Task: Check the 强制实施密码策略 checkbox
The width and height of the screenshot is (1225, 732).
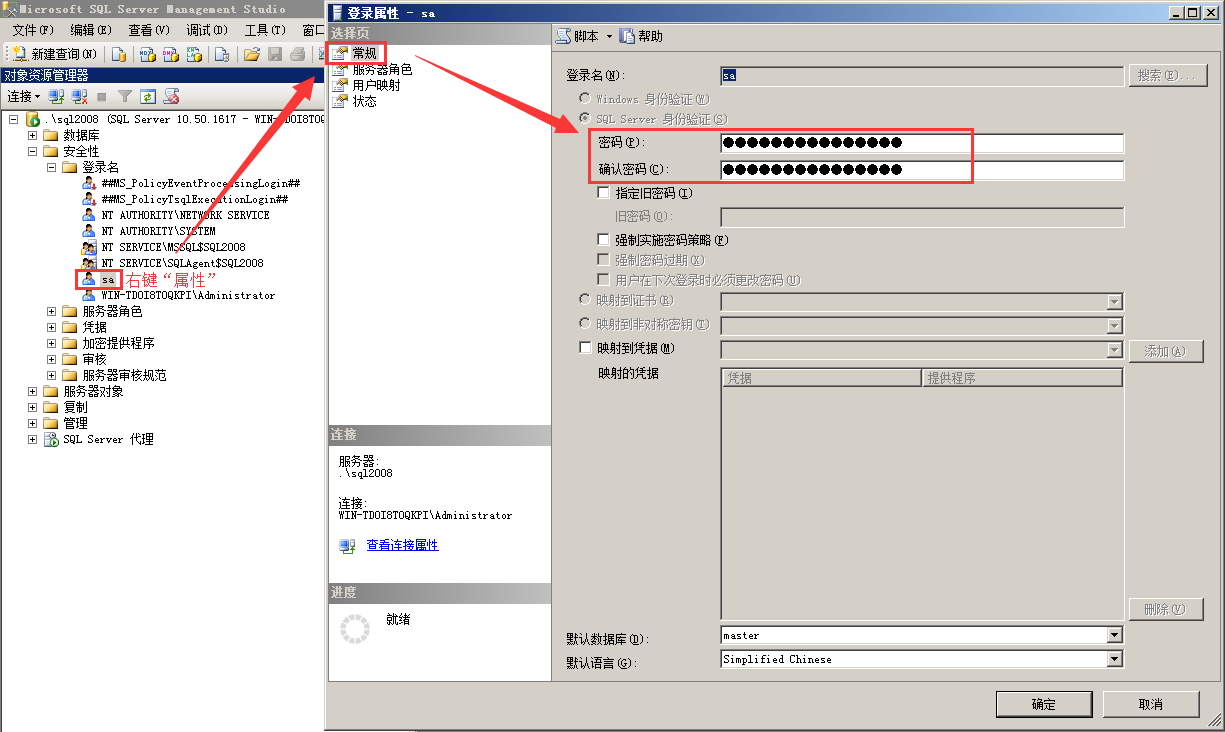Action: (603, 240)
